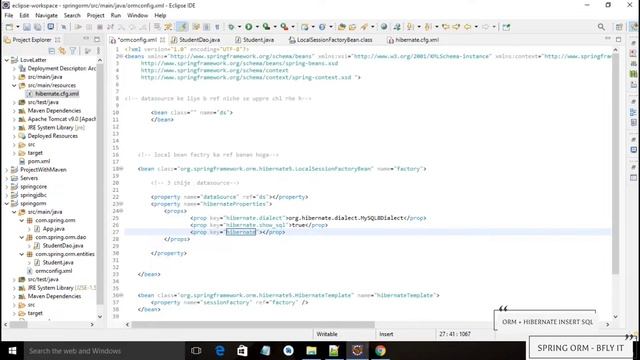
Task: Click the Debug bug icon
Action: (x=231, y=27)
